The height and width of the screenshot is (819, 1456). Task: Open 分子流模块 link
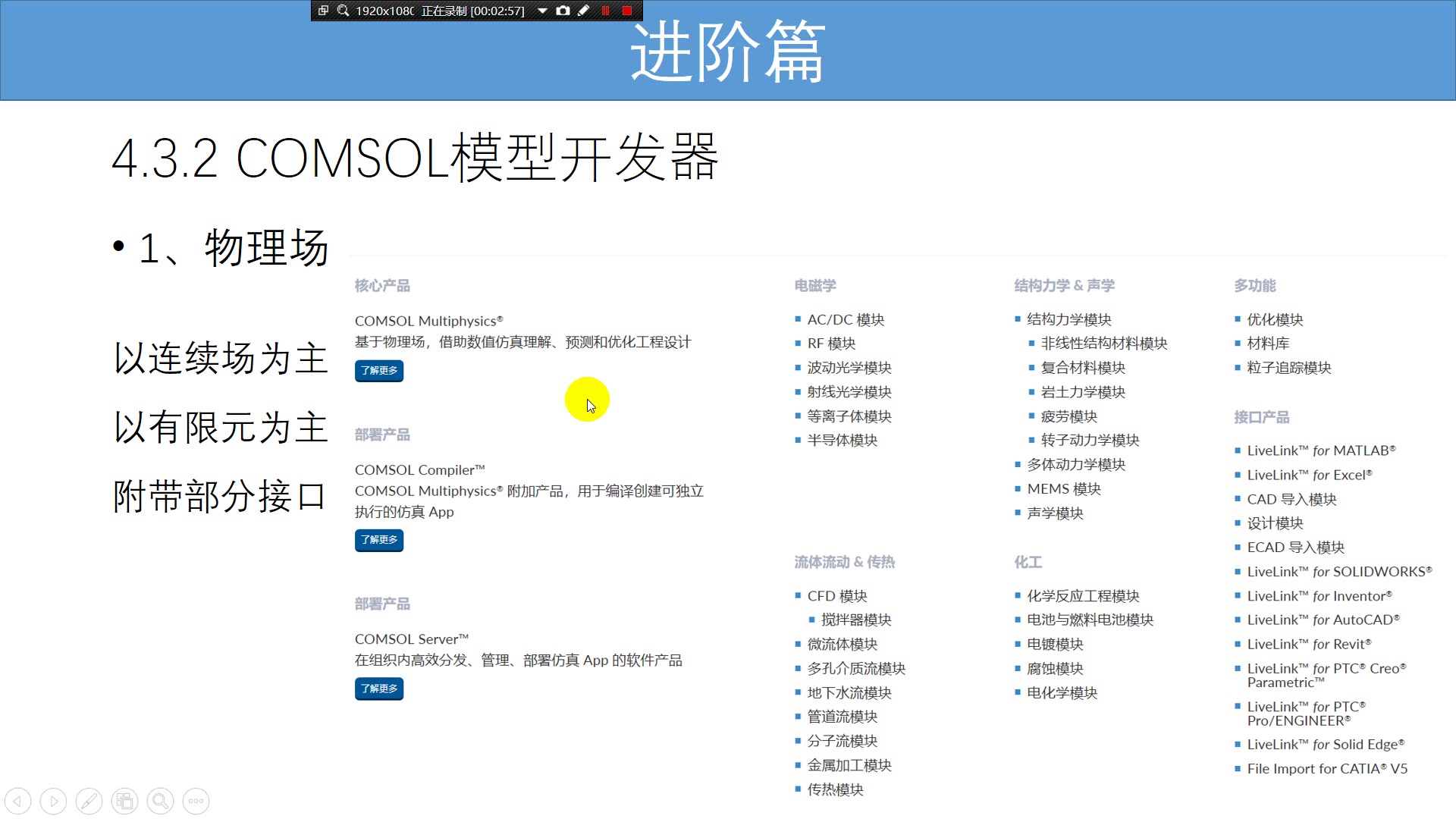point(843,741)
